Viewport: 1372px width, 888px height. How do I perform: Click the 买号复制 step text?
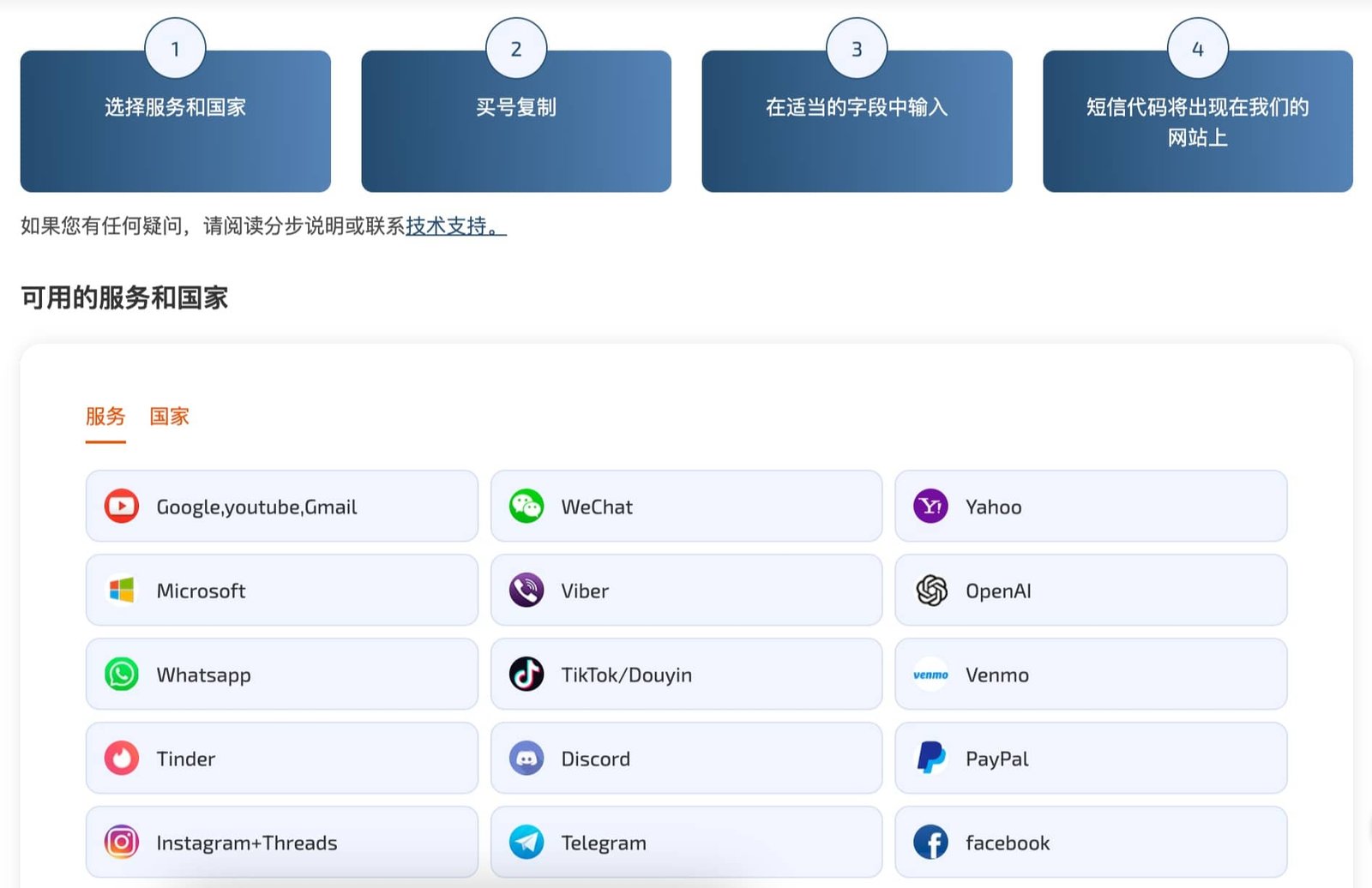click(x=516, y=107)
